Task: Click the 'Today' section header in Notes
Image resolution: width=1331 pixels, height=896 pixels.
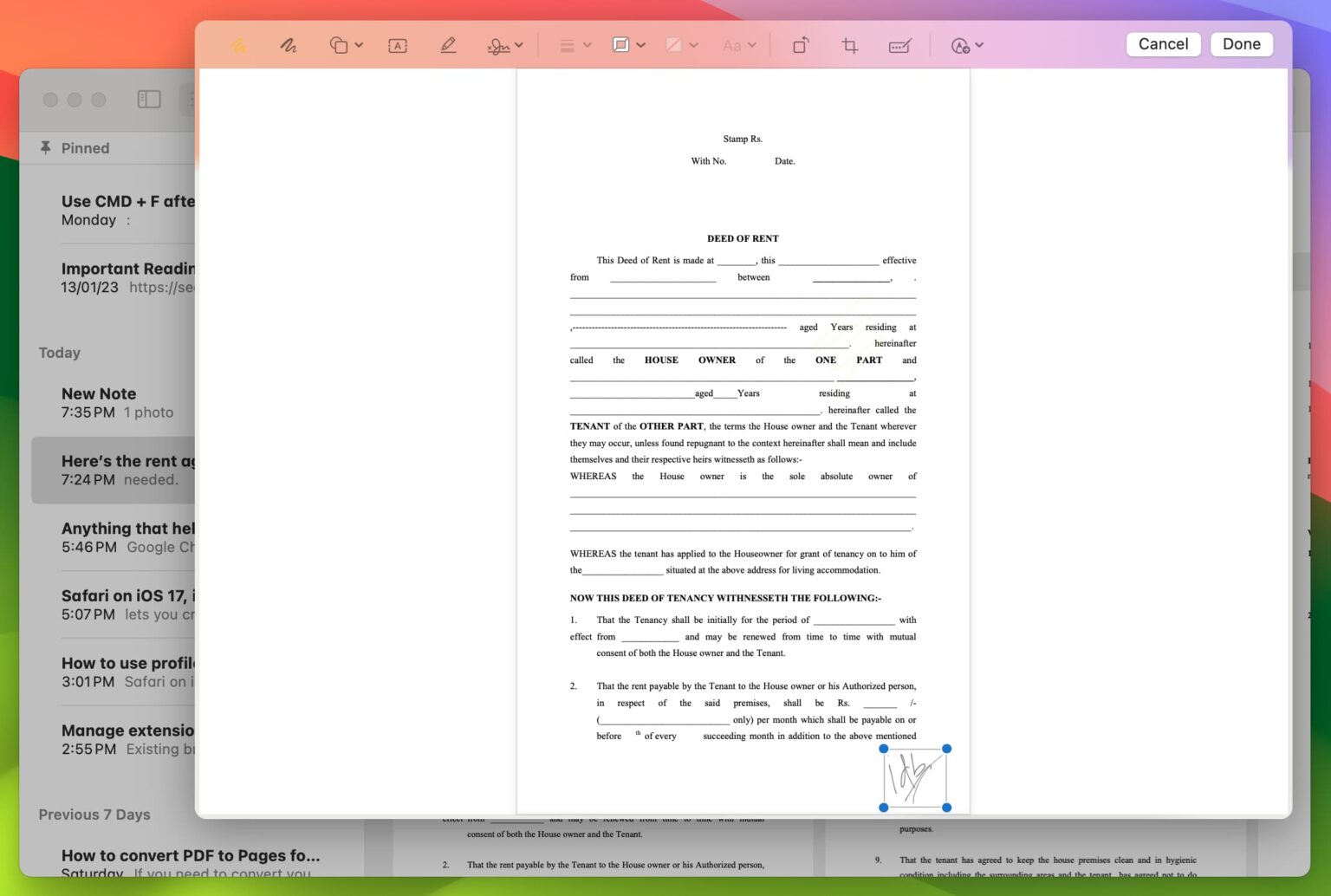Action: pos(60,353)
